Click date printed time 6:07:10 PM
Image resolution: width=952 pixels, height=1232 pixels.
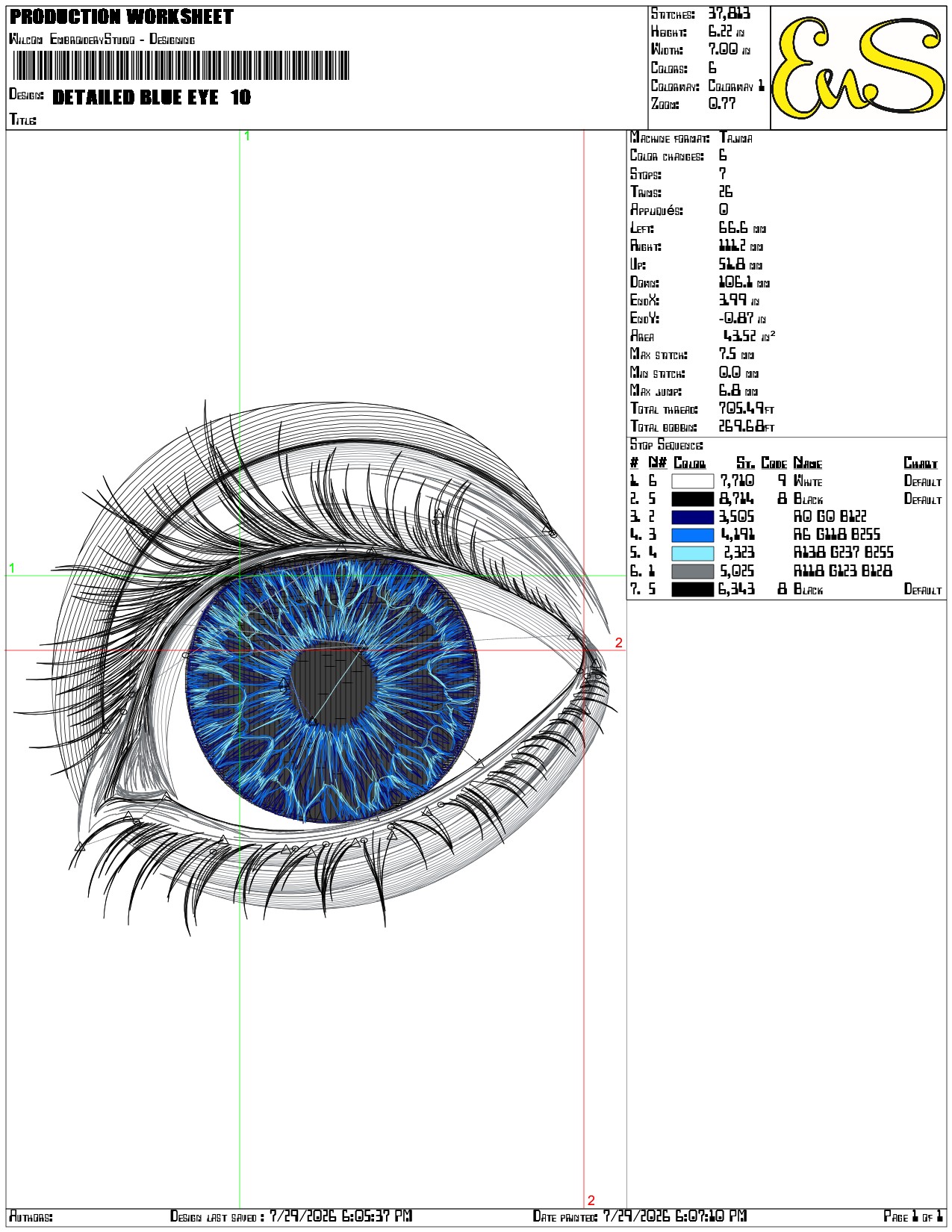click(x=711, y=1216)
